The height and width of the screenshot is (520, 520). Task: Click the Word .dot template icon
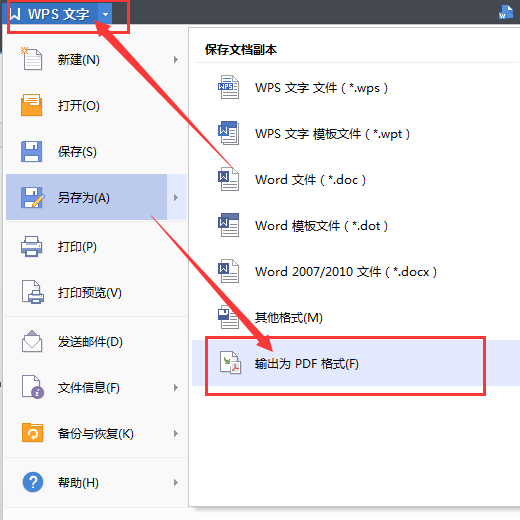click(x=228, y=225)
